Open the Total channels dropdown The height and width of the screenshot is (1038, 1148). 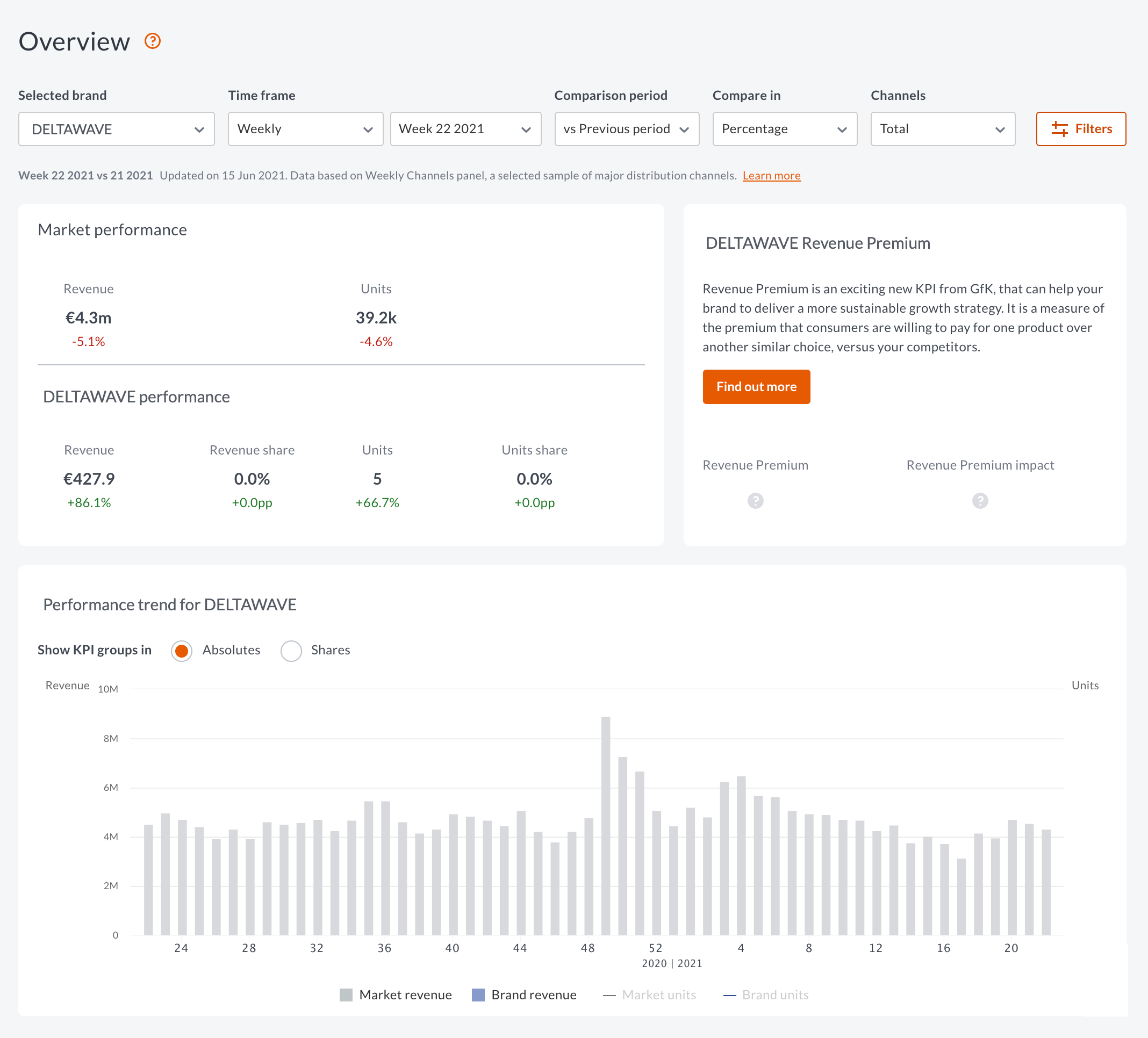[x=943, y=129]
